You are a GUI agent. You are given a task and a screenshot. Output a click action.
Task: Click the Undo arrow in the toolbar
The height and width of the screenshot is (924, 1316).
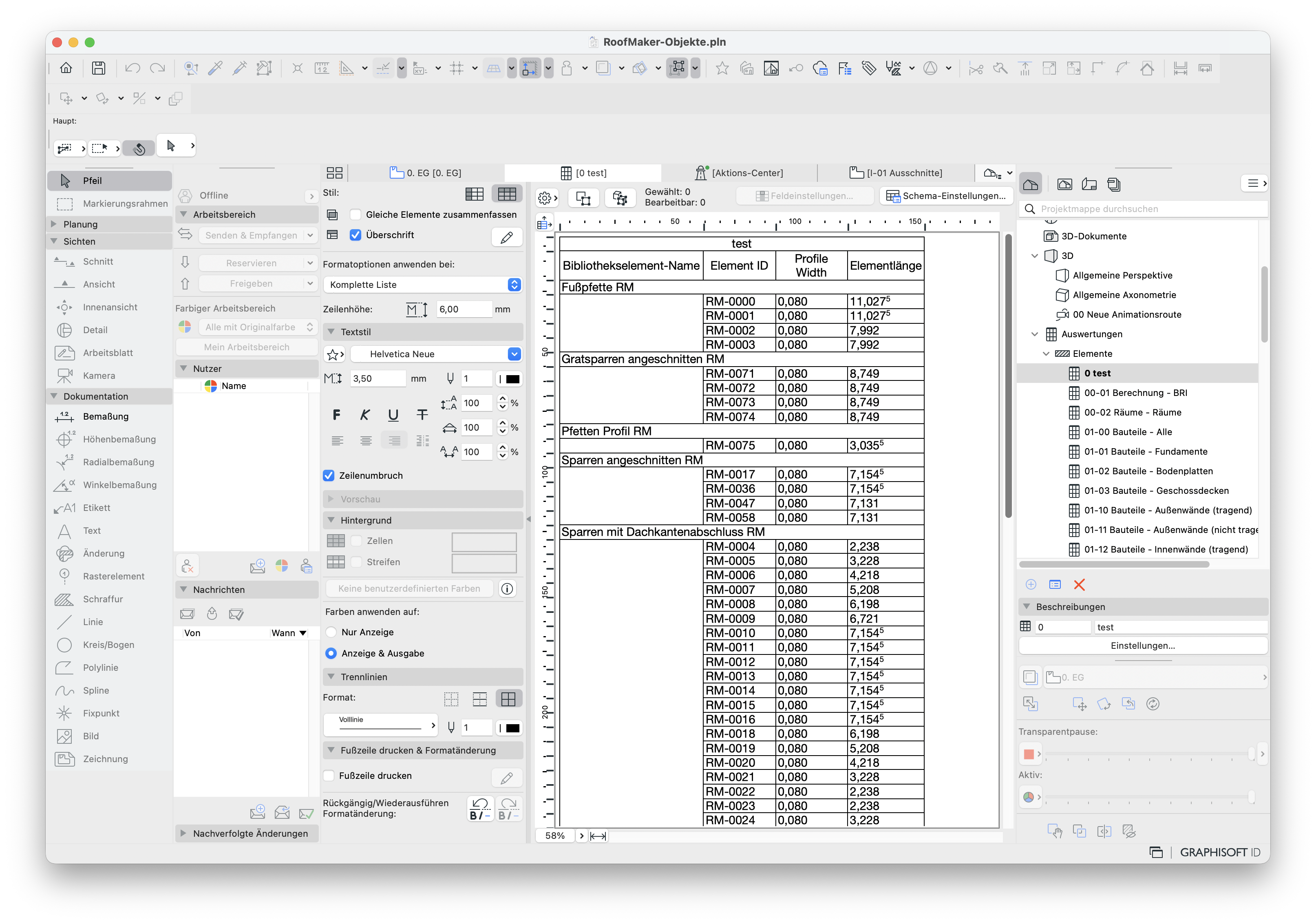coord(133,69)
